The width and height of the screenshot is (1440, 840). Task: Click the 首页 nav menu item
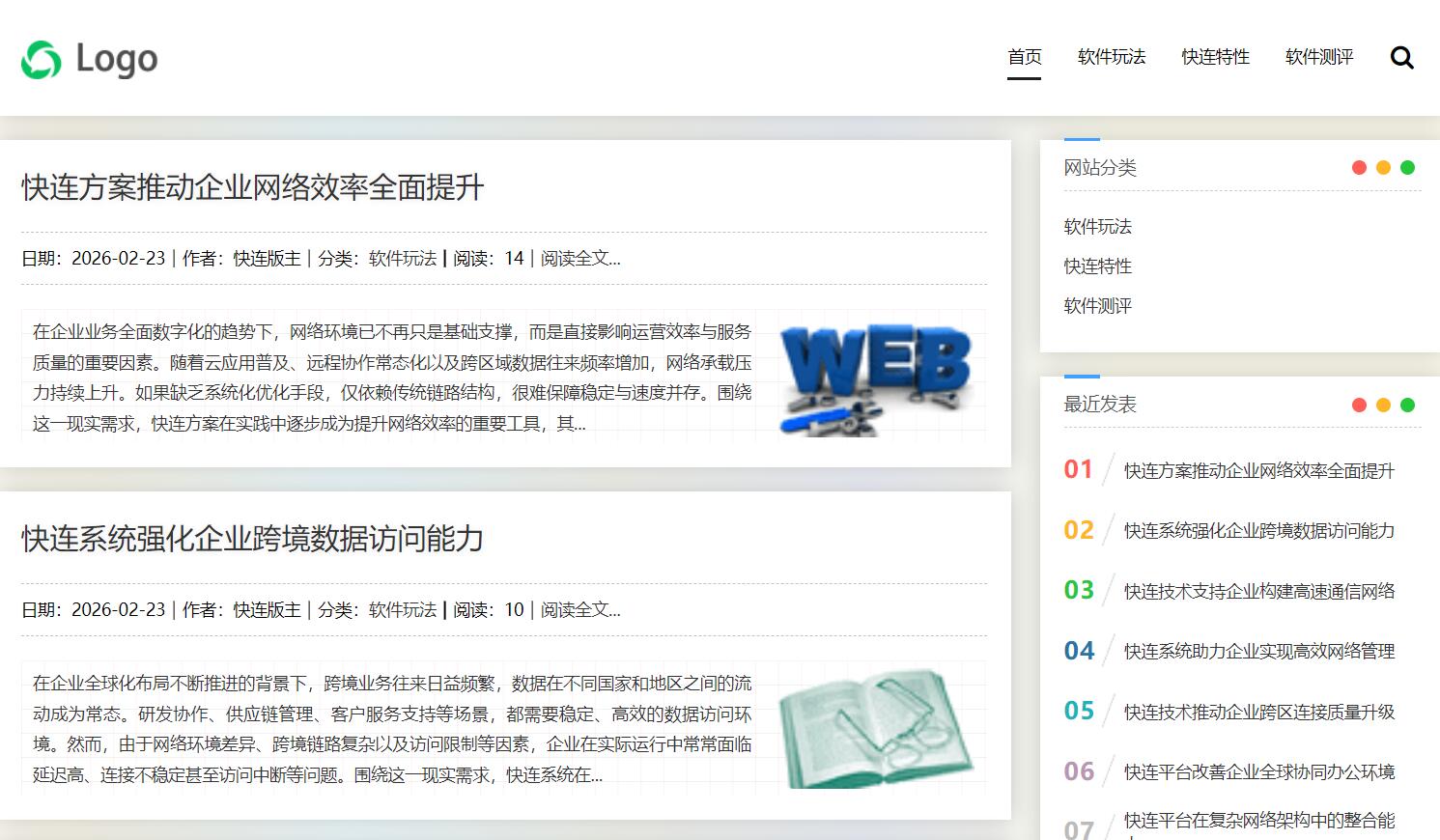click(x=1024, y=58)
